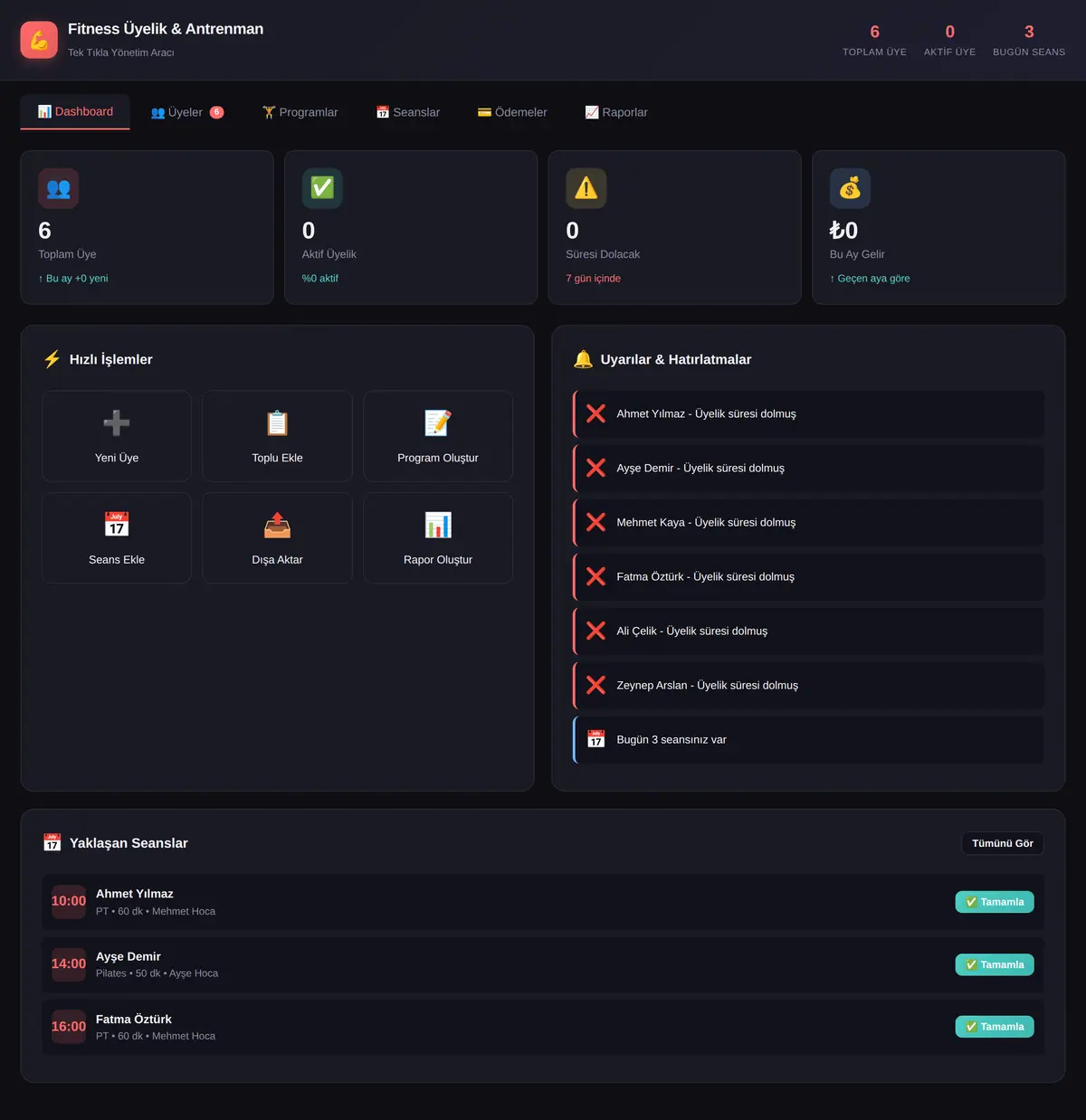Click the warning icon on Süresi Dolacak card
1086x1120 pixels.
coord(586,188)
